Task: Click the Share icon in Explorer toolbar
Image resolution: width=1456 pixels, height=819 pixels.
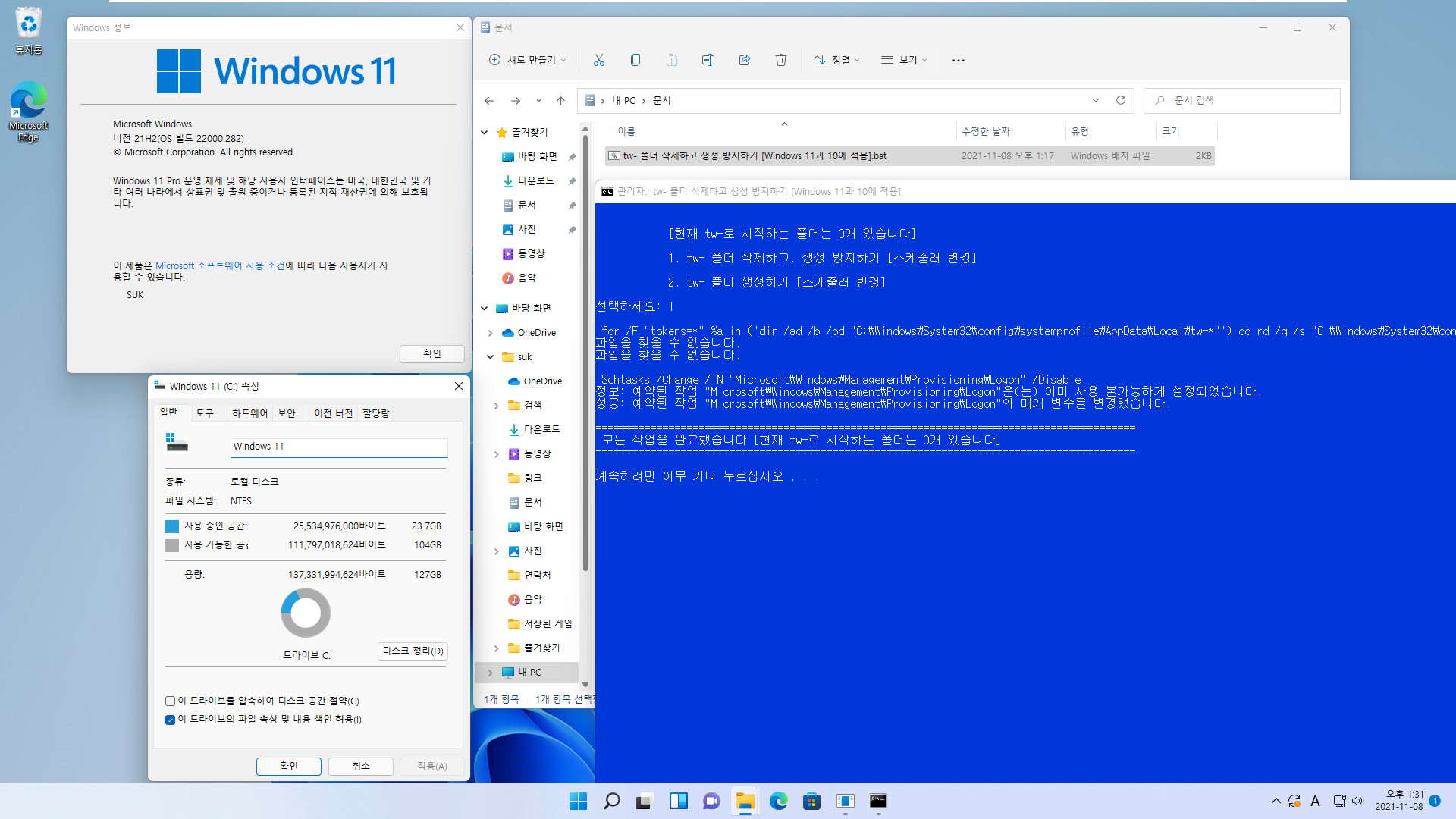Action: (745, 60)
